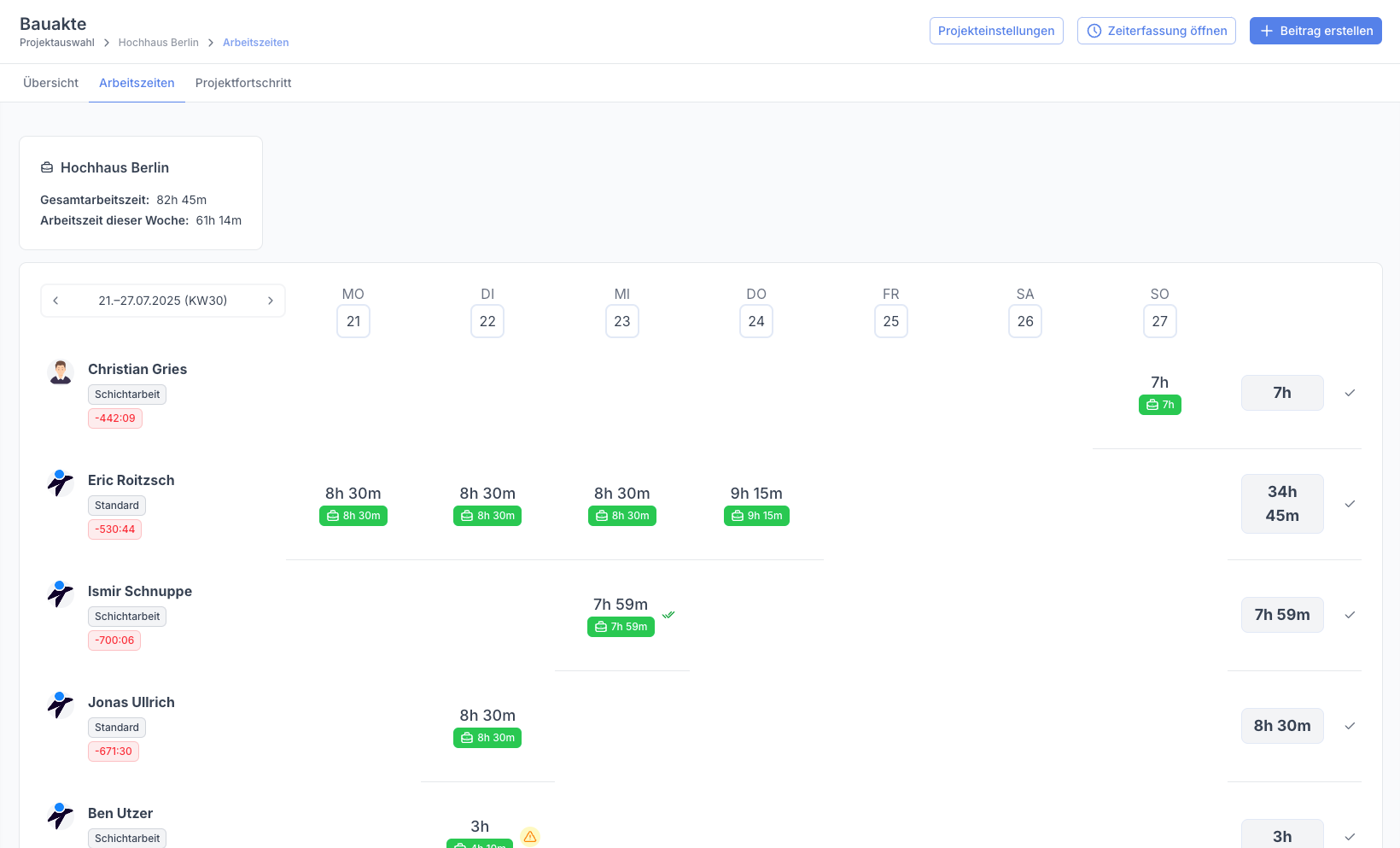
Task: Select Saturday day 26
Action: tap(1025, 321)
